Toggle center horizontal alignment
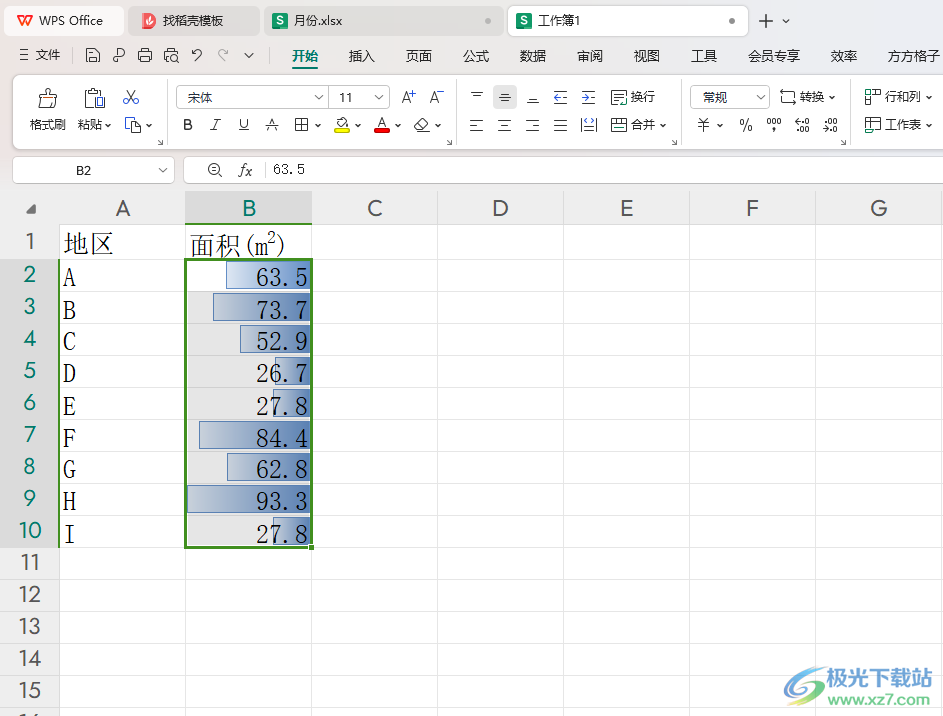The width and height of the screenshot is (943, 716). 505,125
